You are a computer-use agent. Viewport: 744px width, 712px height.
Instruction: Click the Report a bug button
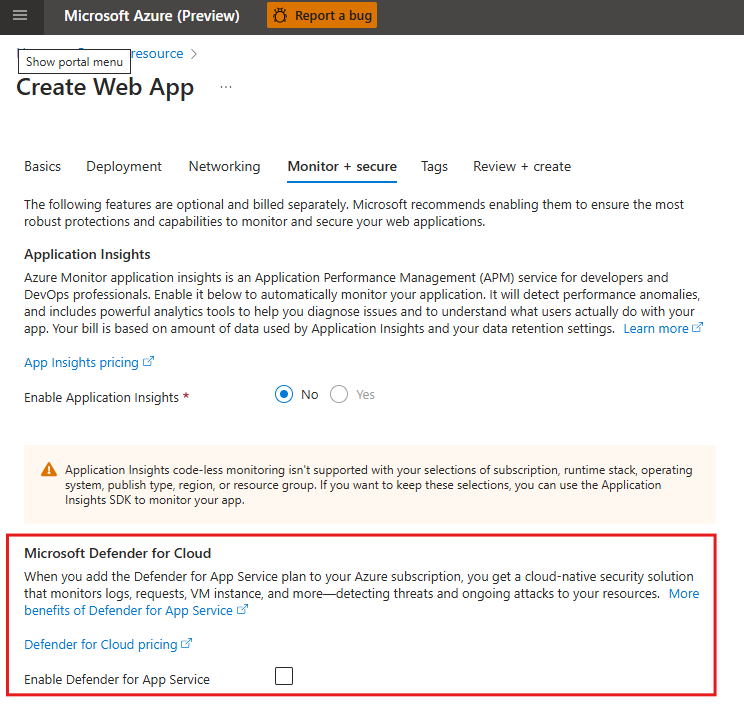point(322,16)
